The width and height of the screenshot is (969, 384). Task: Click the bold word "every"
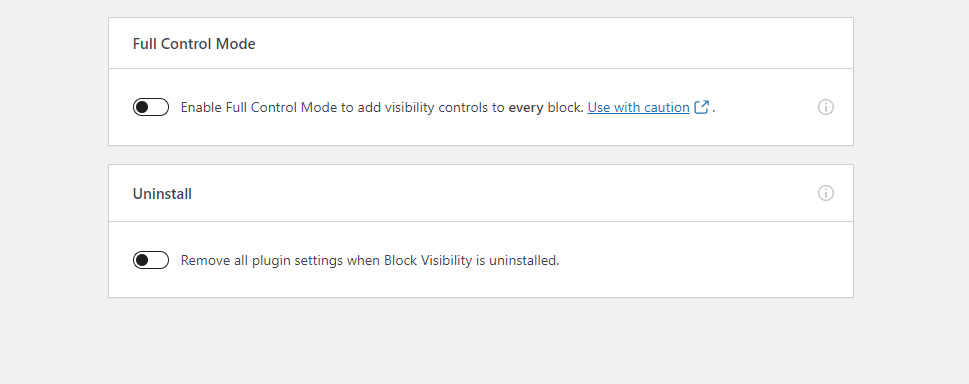pos(526,108)
